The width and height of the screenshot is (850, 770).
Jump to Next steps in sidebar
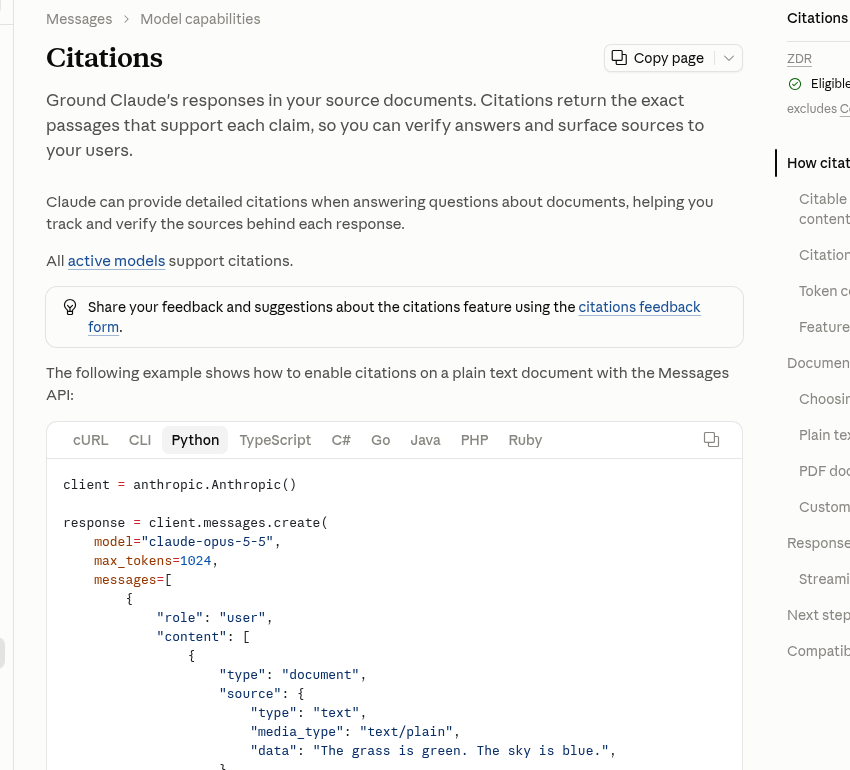coord(819,615)
